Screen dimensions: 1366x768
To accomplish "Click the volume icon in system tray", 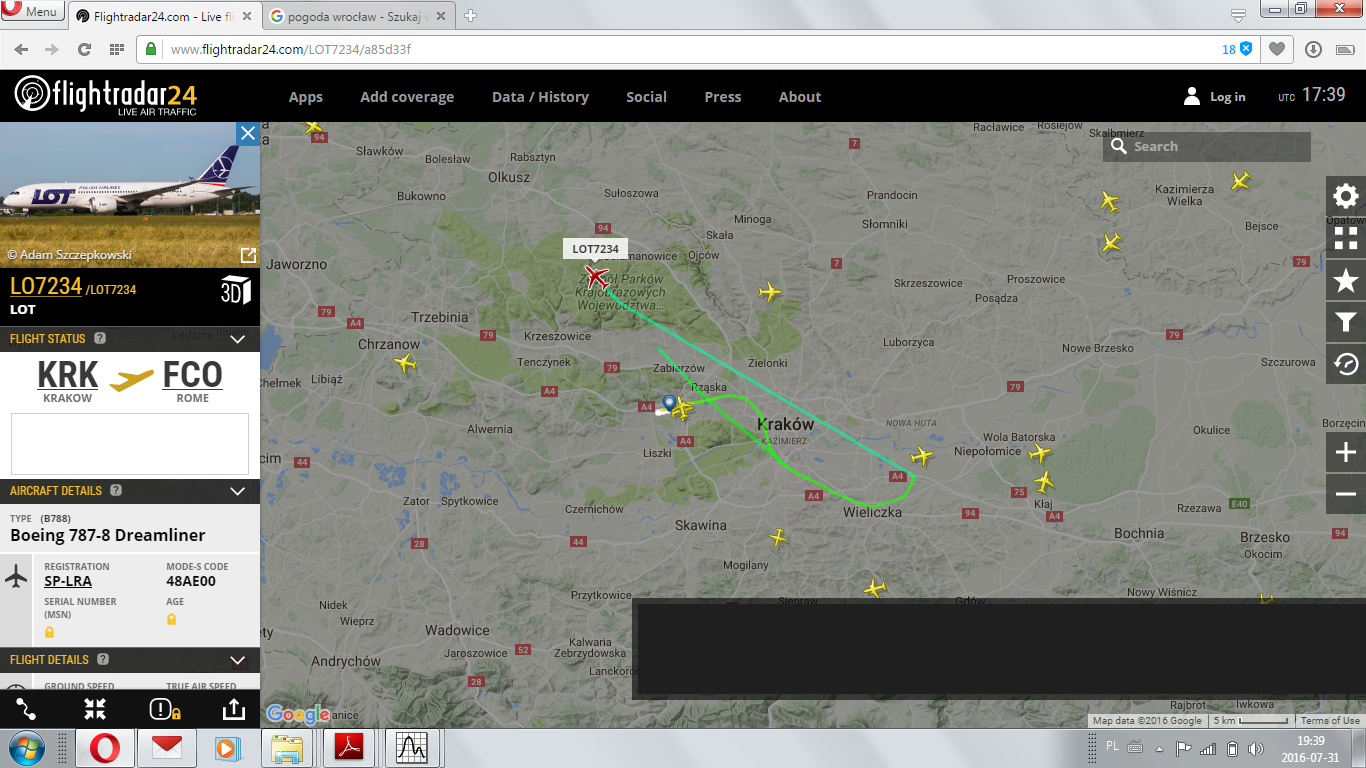I will [1256, 748].
